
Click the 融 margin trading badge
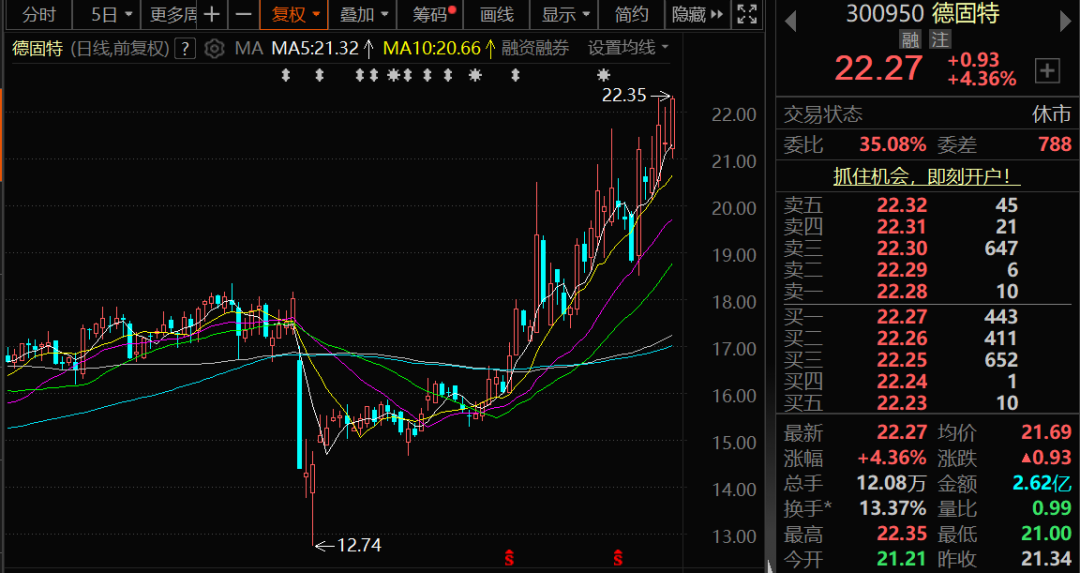click(x=910, y=40)
